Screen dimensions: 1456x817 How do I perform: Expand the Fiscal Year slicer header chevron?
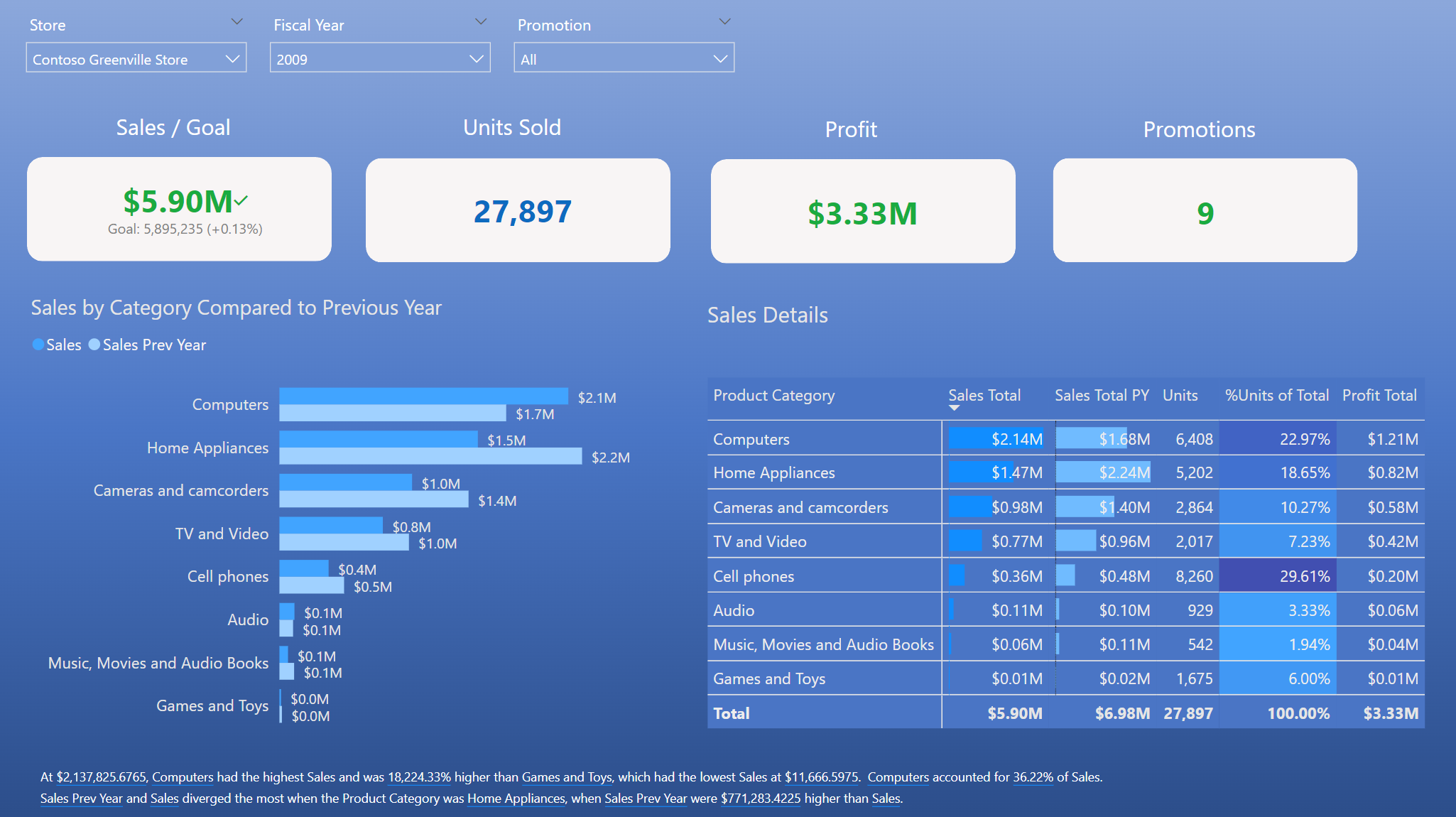click(481, 22)
